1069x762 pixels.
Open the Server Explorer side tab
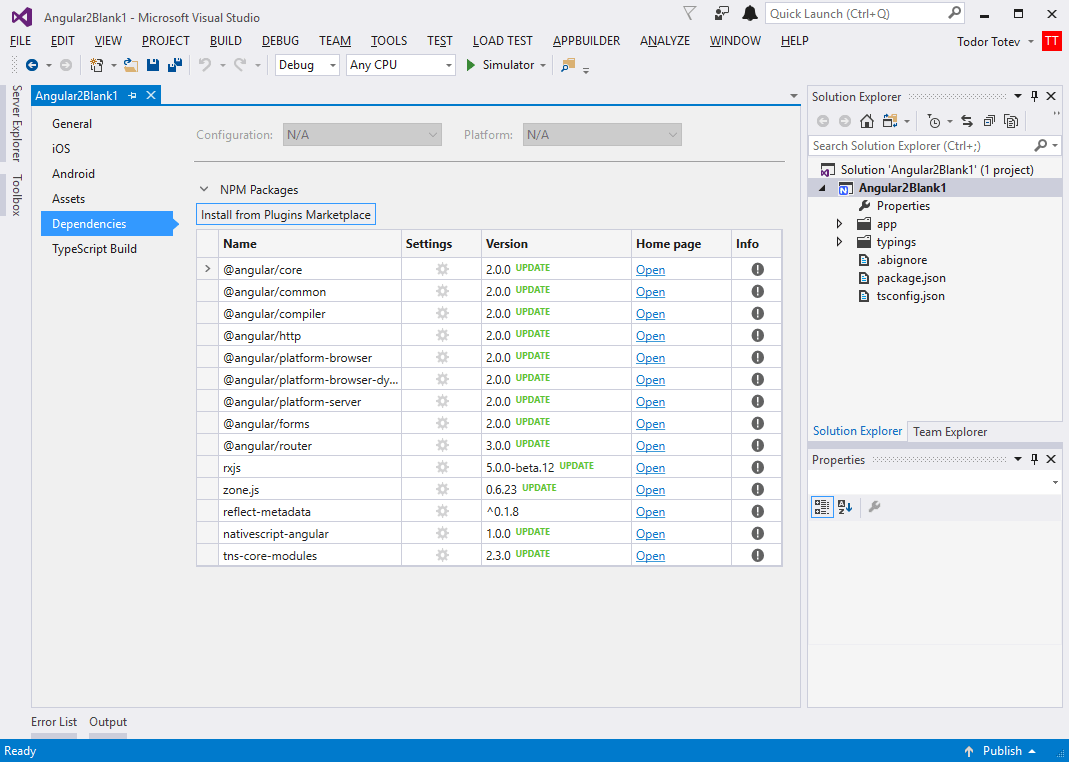16,123
